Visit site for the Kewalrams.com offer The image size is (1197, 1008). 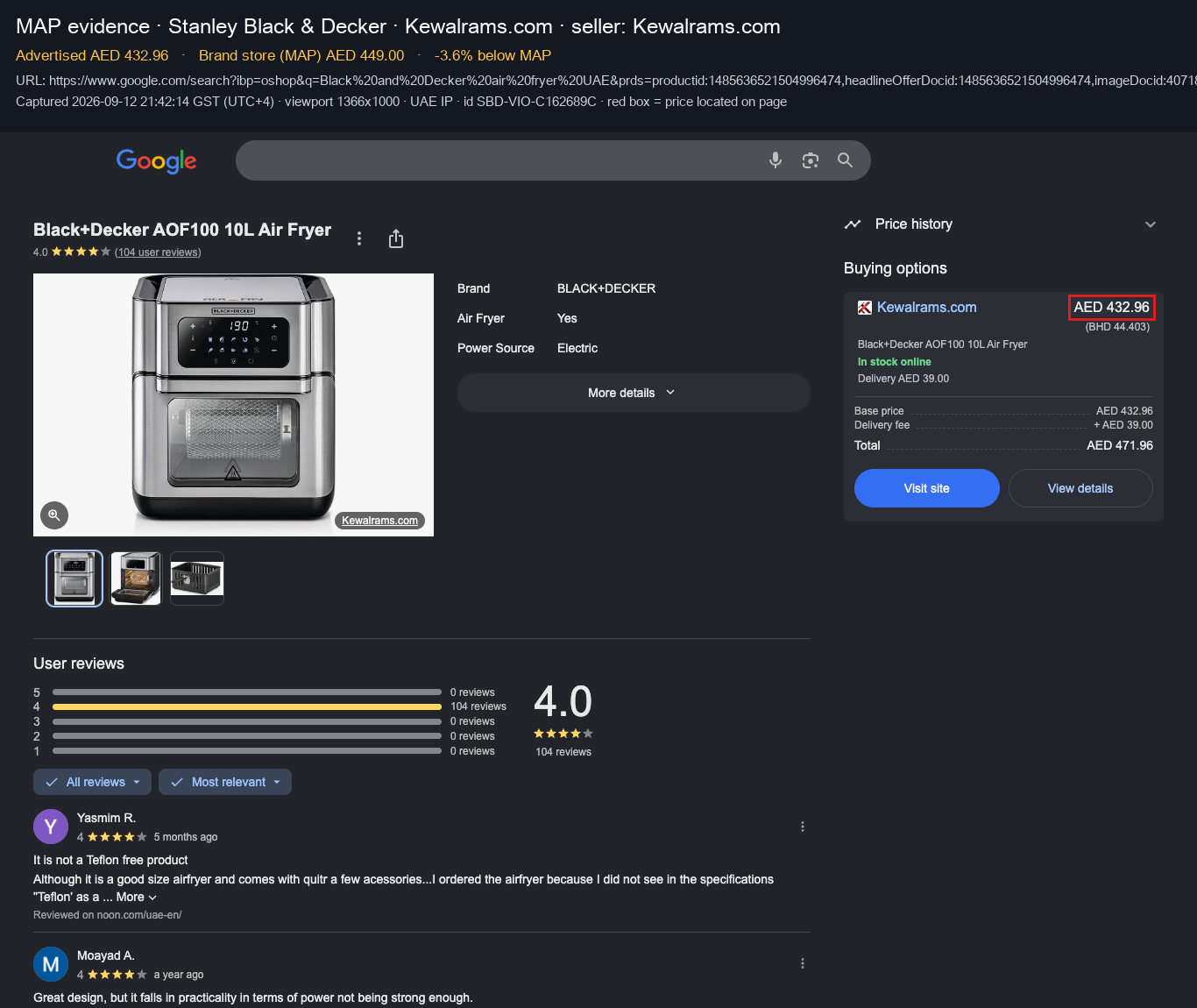click(927, 488)
